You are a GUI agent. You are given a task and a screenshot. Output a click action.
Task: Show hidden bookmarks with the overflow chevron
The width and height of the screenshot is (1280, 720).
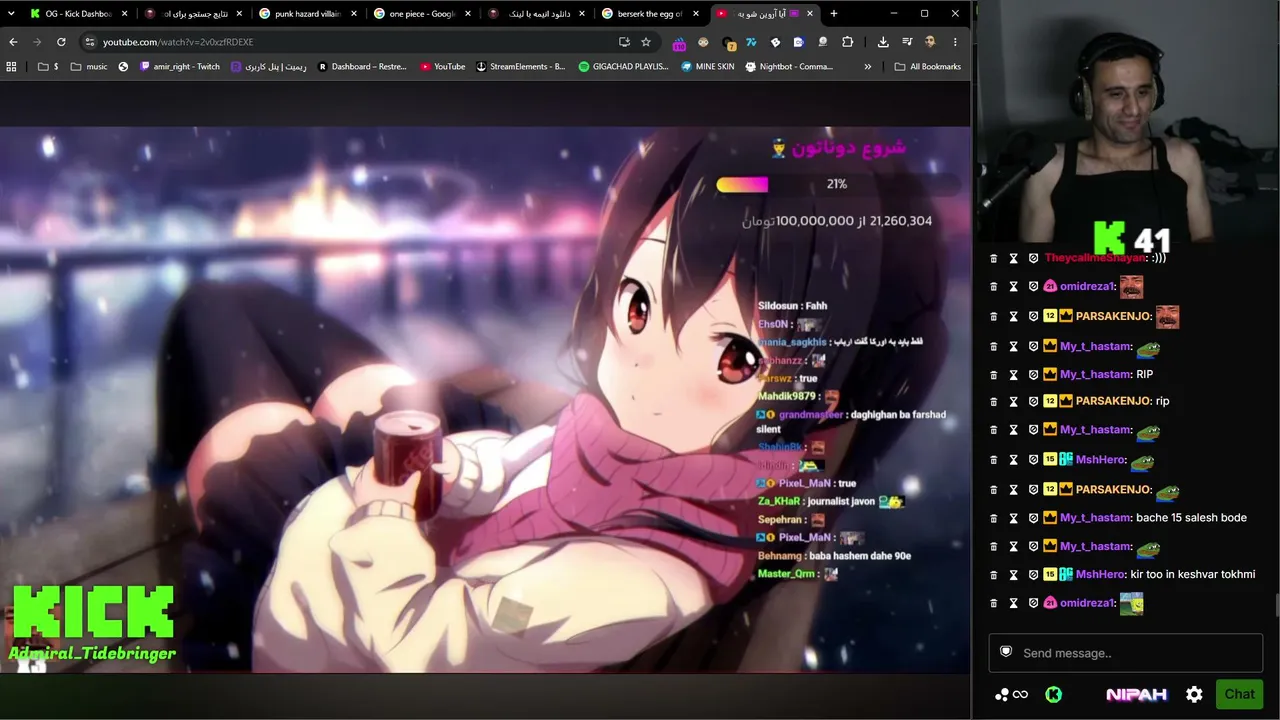point(868,67)
